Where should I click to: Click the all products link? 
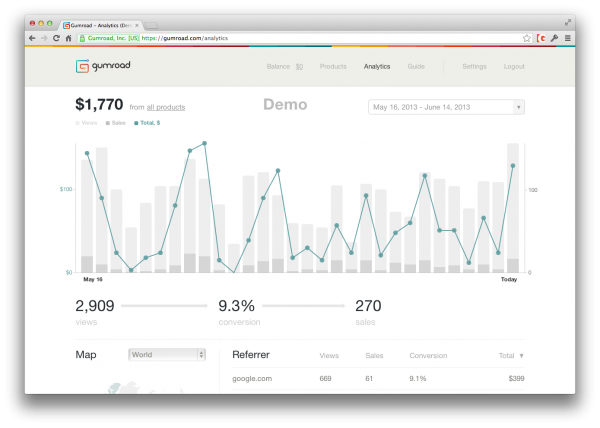[x=166, y=107]
